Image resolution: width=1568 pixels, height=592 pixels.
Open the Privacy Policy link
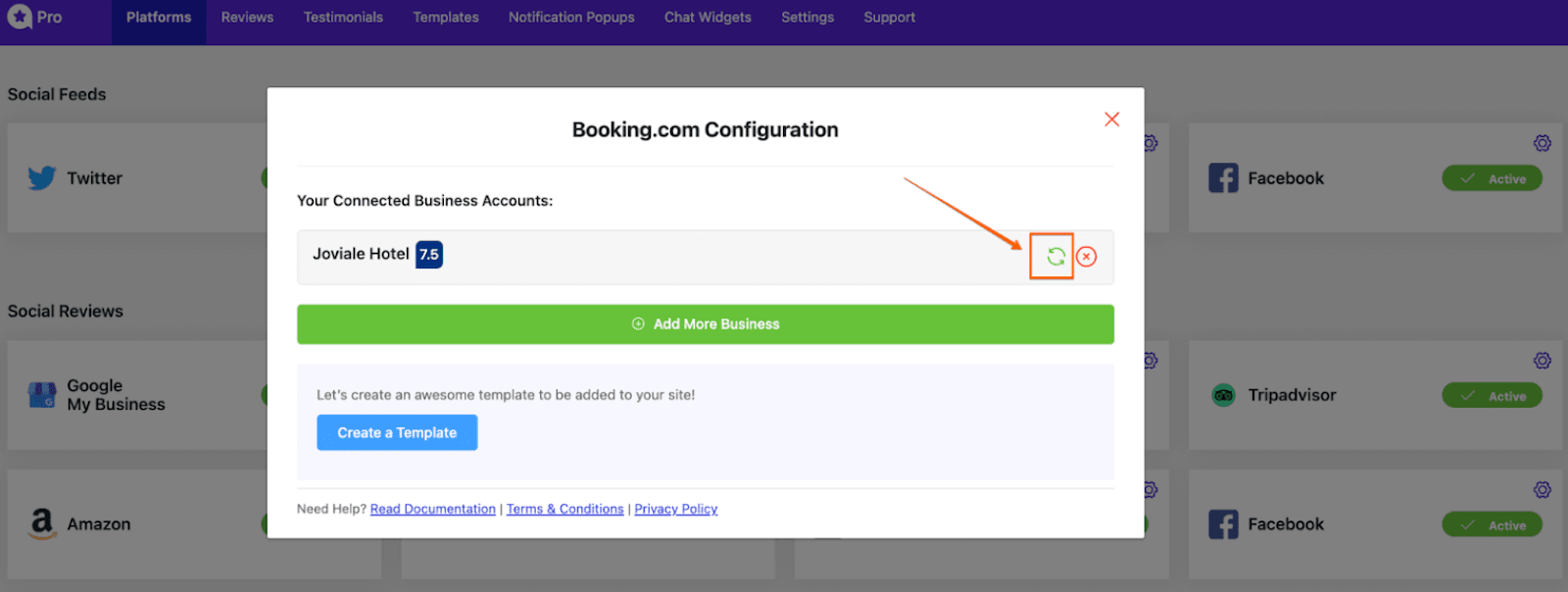click(676, 509)
